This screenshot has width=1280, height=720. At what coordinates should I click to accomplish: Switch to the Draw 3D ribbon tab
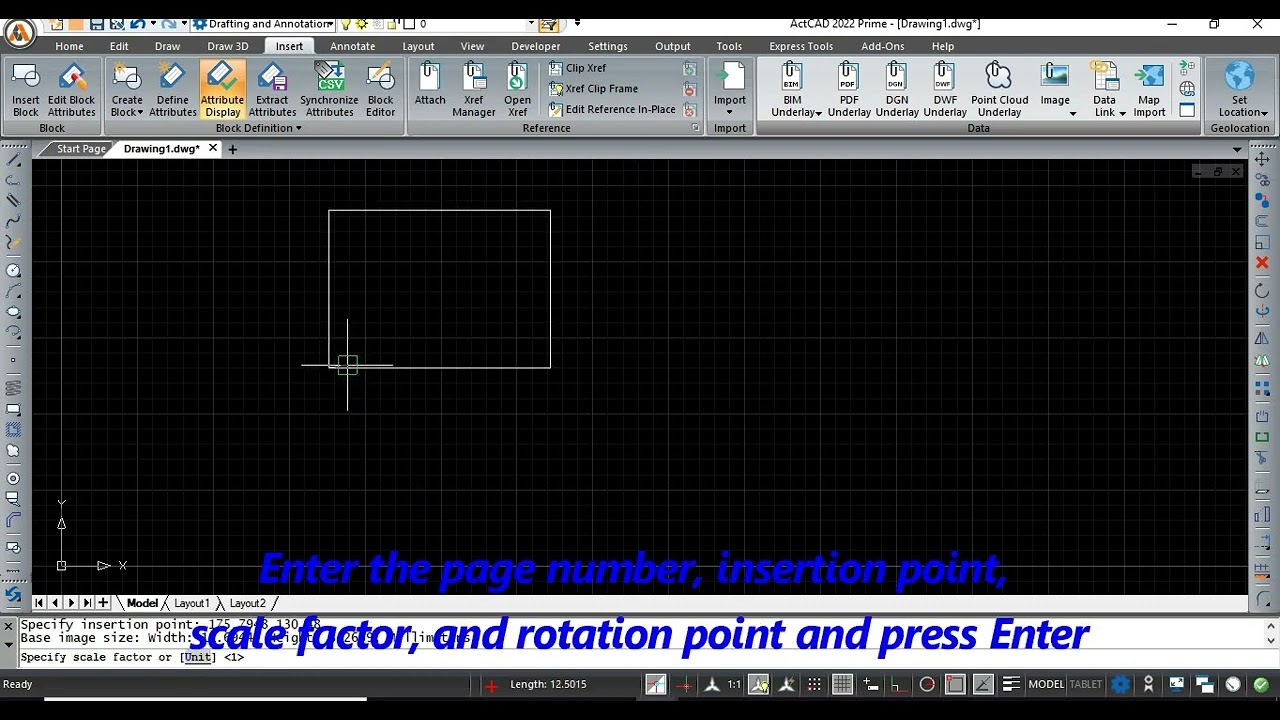[x=228, y=46]
